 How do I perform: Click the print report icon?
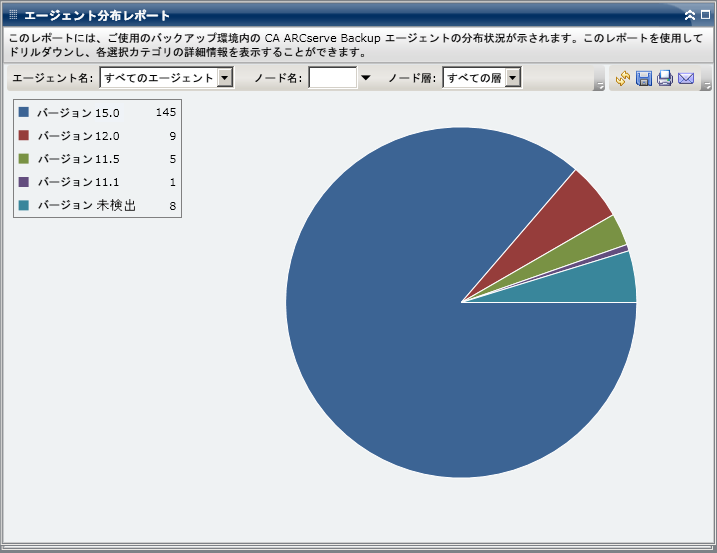click(x=665, y=78)
